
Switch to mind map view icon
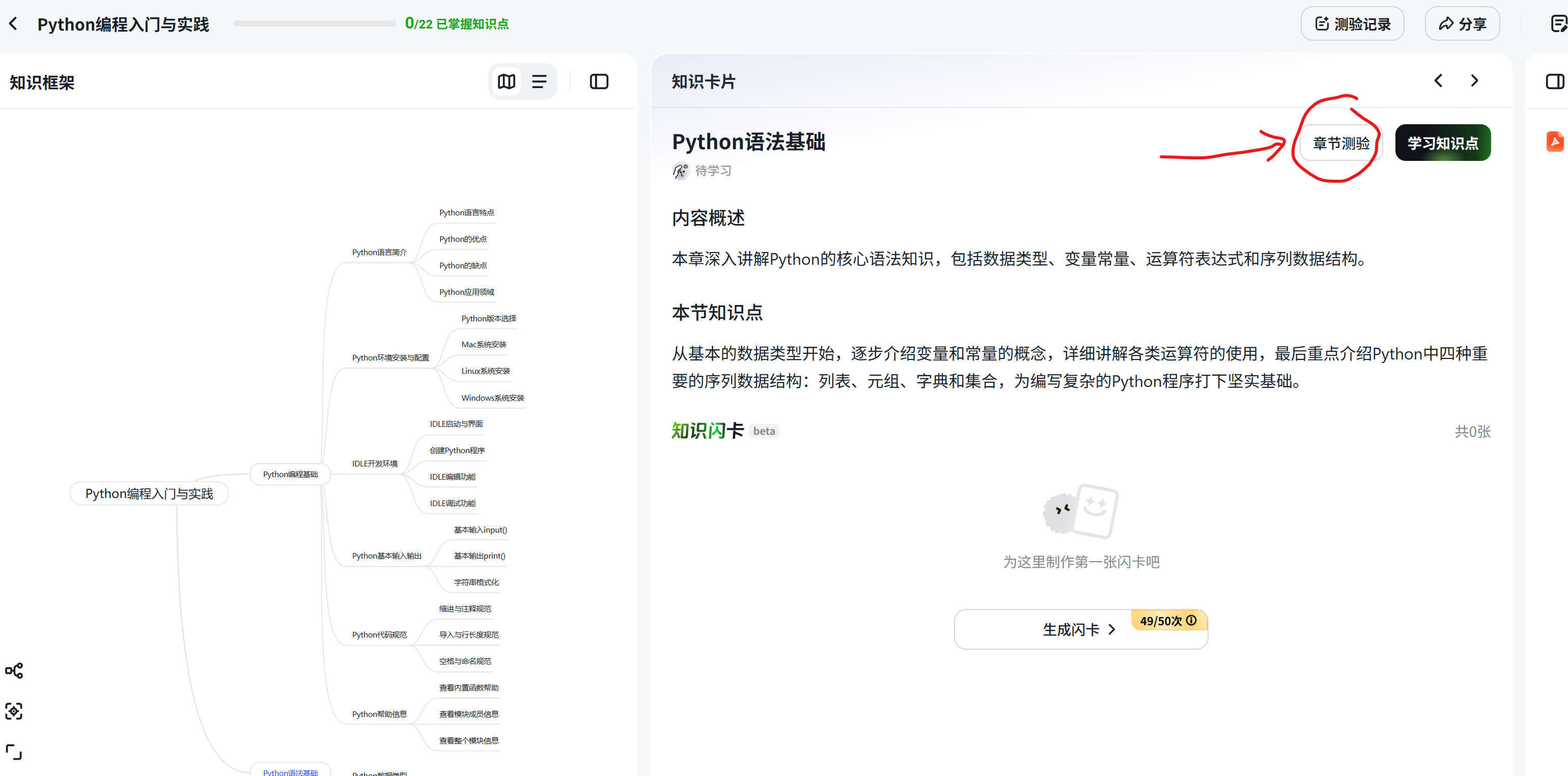[x=507, y=81]
